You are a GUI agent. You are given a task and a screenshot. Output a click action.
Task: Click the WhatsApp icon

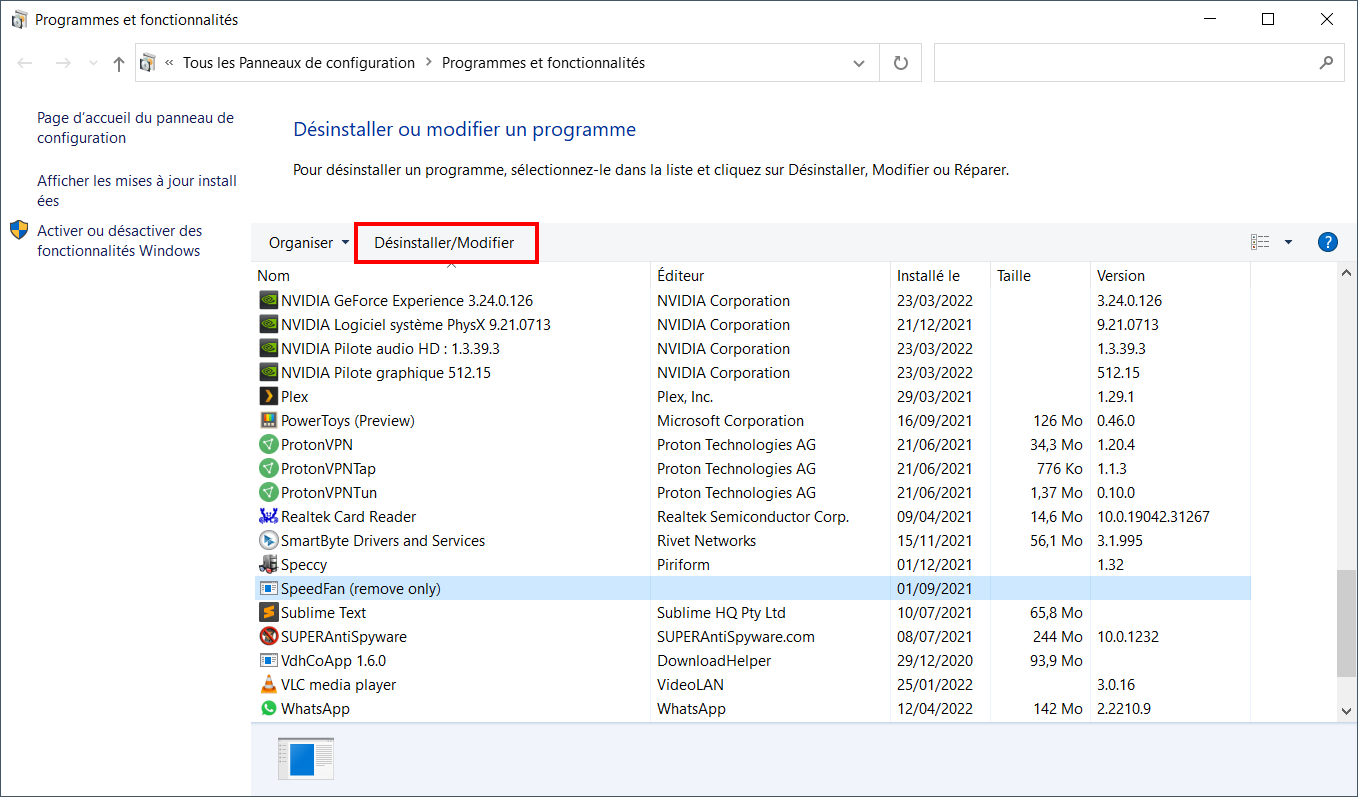click(x=268, y=709)
